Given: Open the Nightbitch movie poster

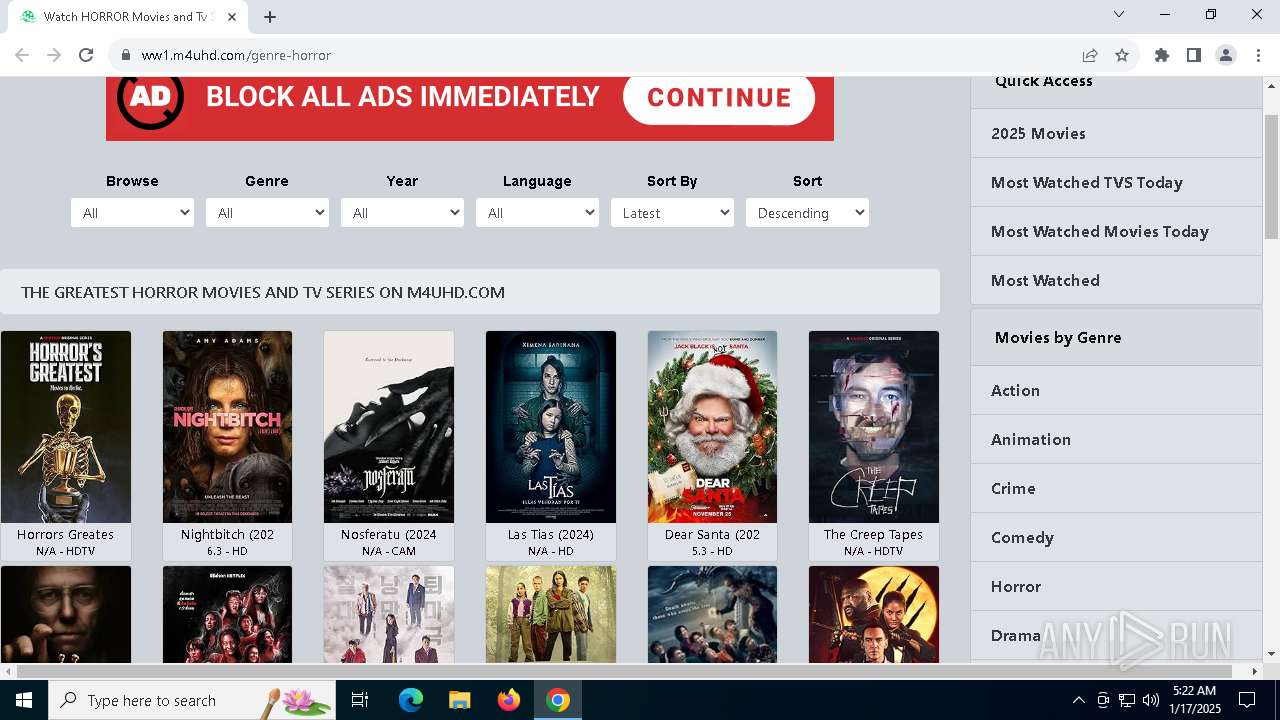Looking at the screenshot, I should click(228, 427).
